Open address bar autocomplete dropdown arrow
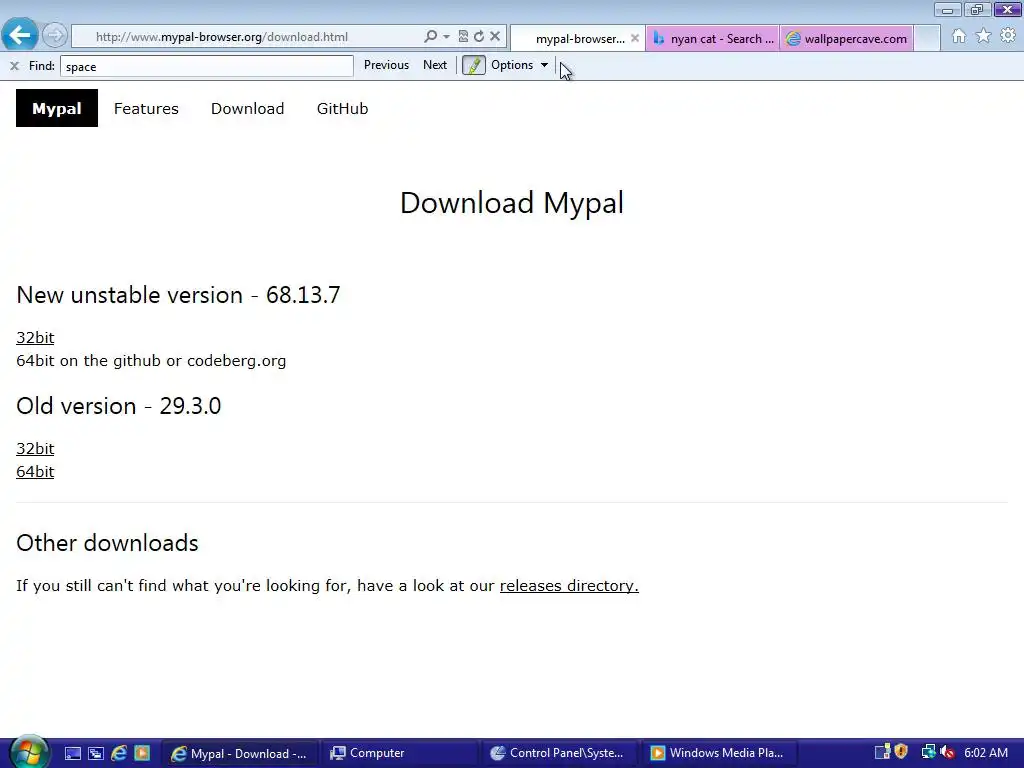Image resolution: width=1024 pixels, height=768 pixels. (x=447, y=37)
